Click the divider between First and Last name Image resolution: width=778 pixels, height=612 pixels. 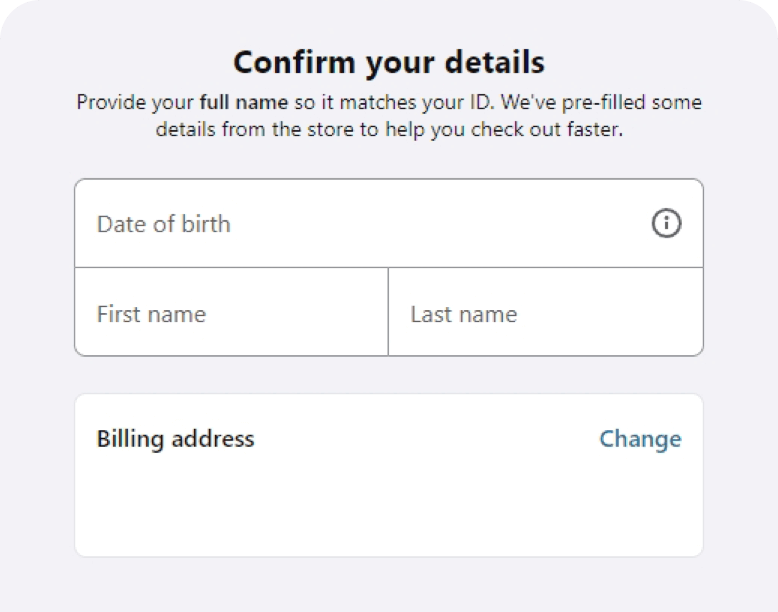click(x=388, y=312)
